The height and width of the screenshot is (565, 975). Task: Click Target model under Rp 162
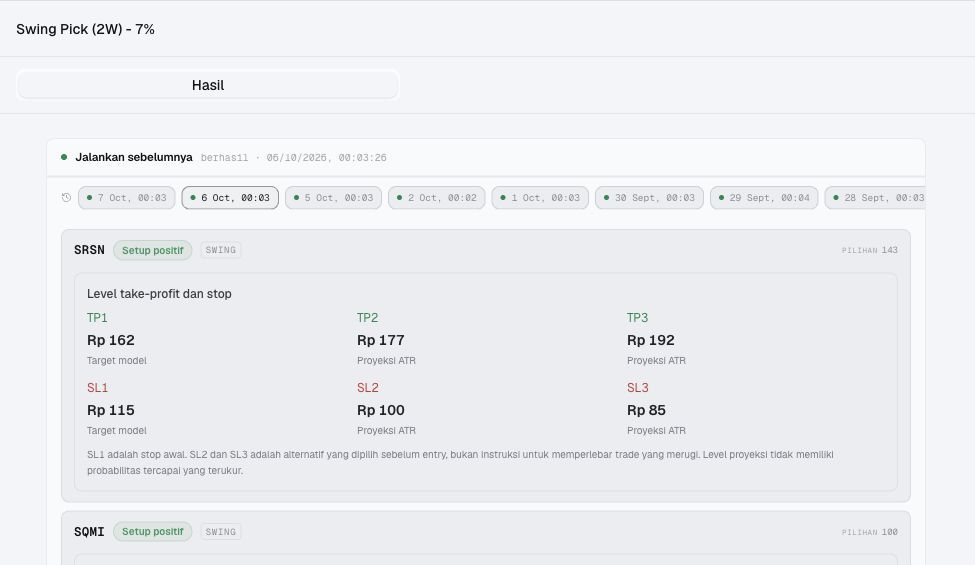point(117,361)
